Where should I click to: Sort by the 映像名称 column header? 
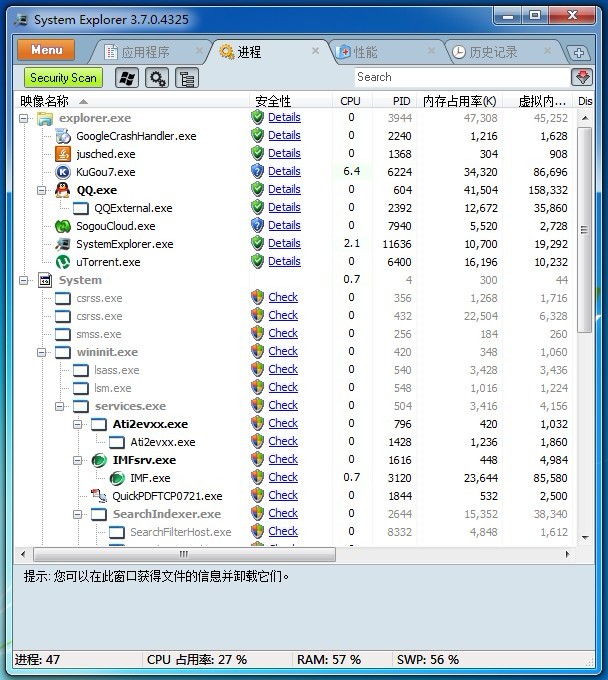132,101
